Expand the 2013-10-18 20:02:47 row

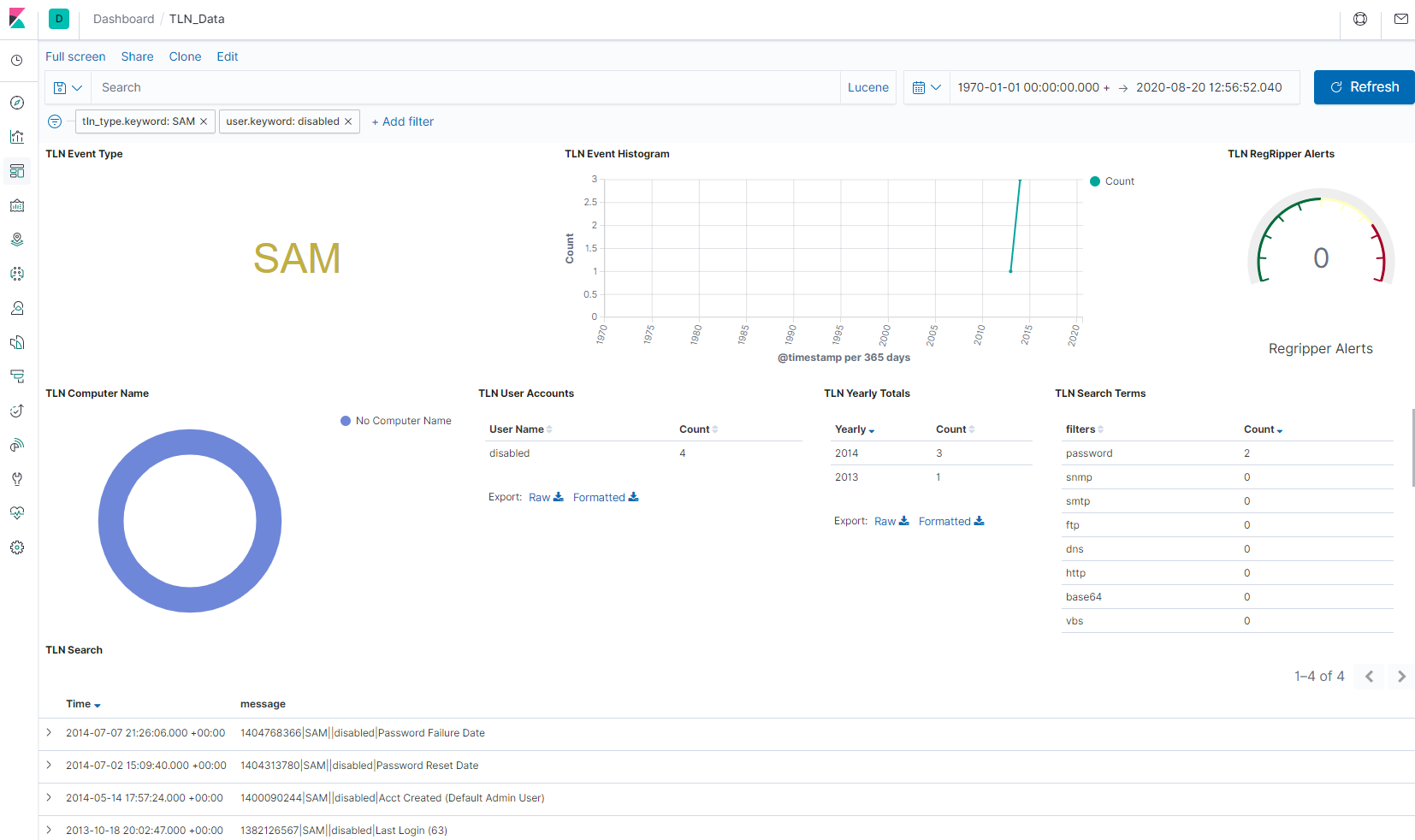(x=49, y=830)
